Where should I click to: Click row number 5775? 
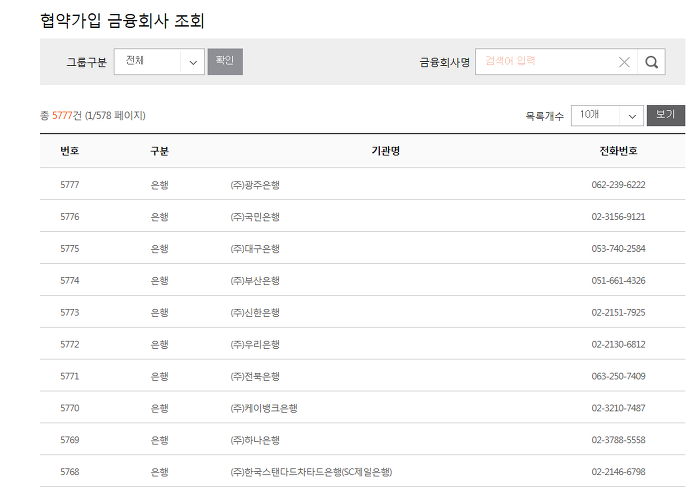click(70, 249)
